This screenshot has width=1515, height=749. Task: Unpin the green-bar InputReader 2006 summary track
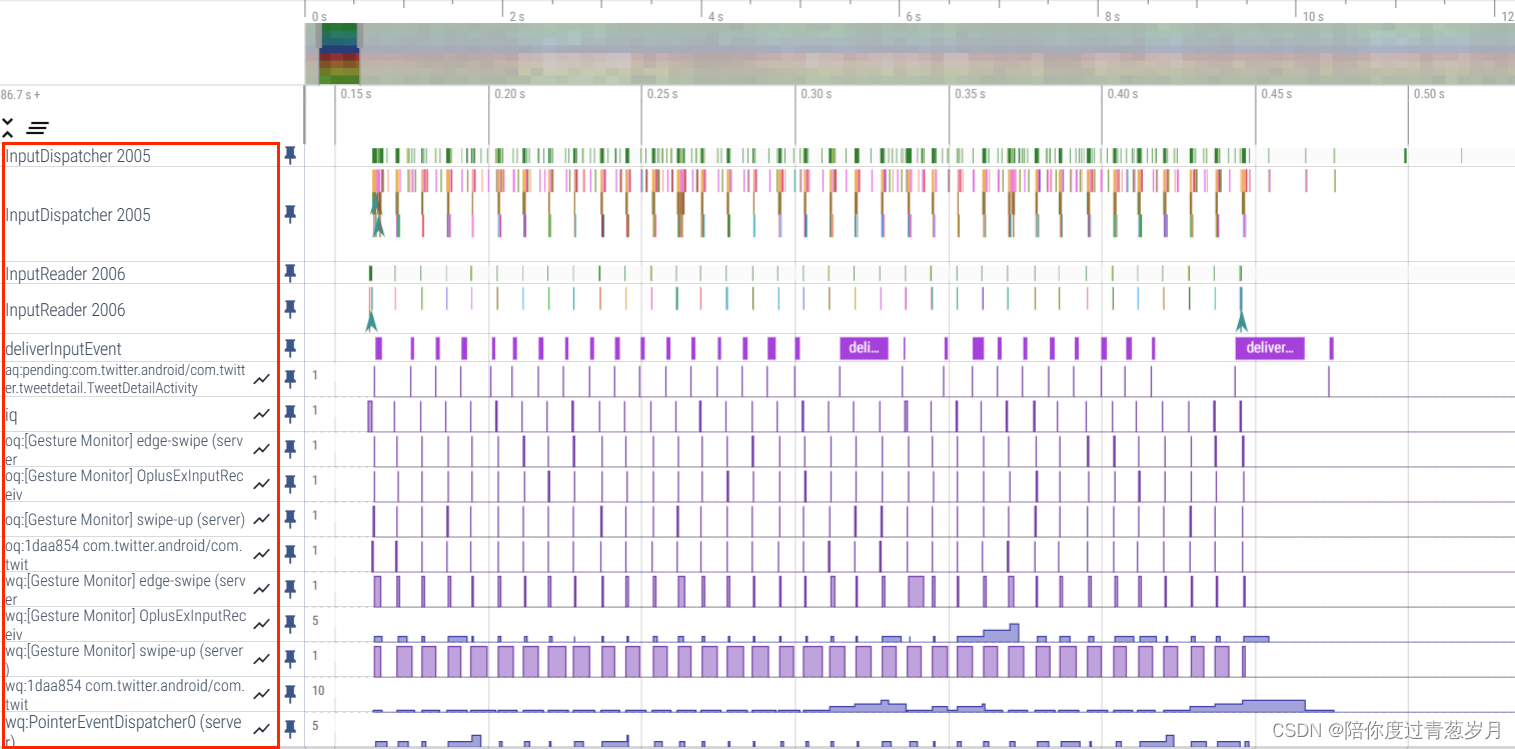[x=290, y=272]
